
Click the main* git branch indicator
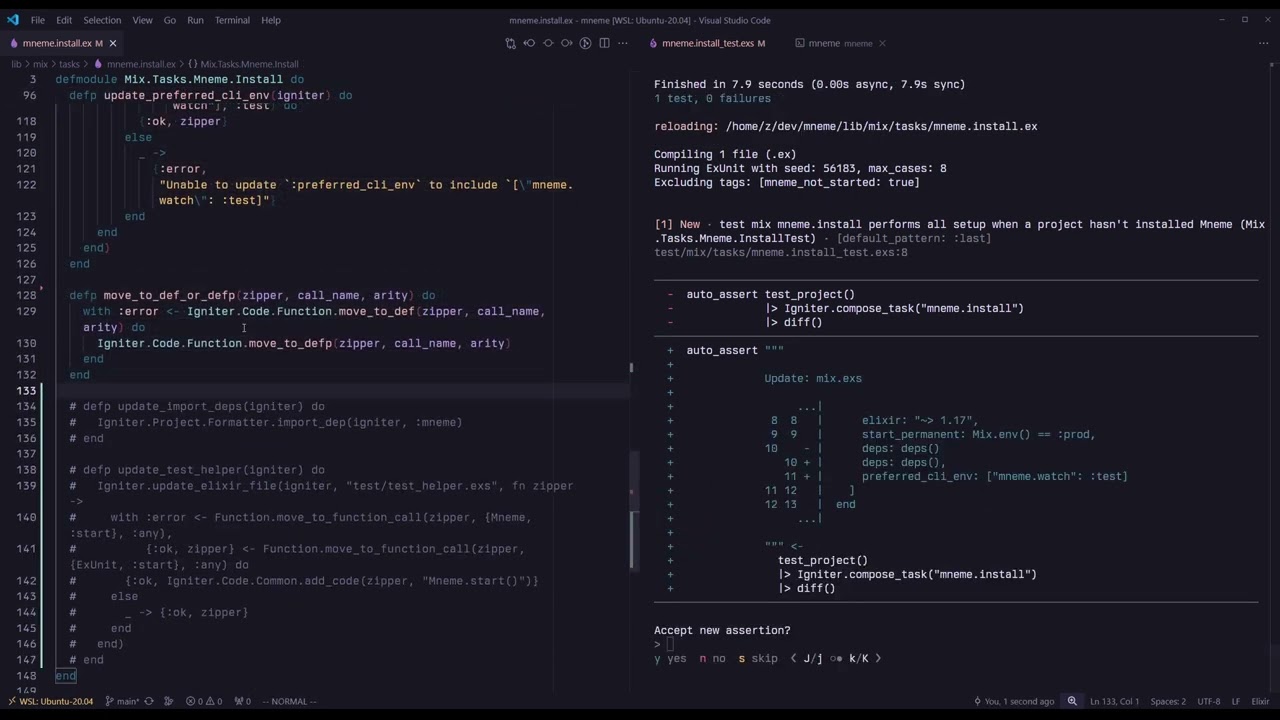tap(122, 701)
